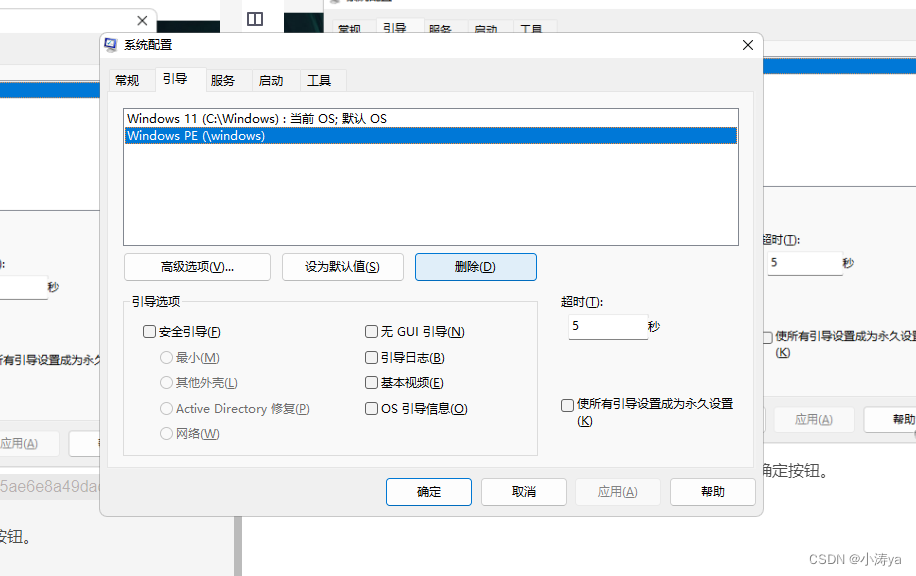Image resolution: width=916 pixels, height=576 pixels.
Task: Switch to the 常规 tab
Action: click(127, 81)
